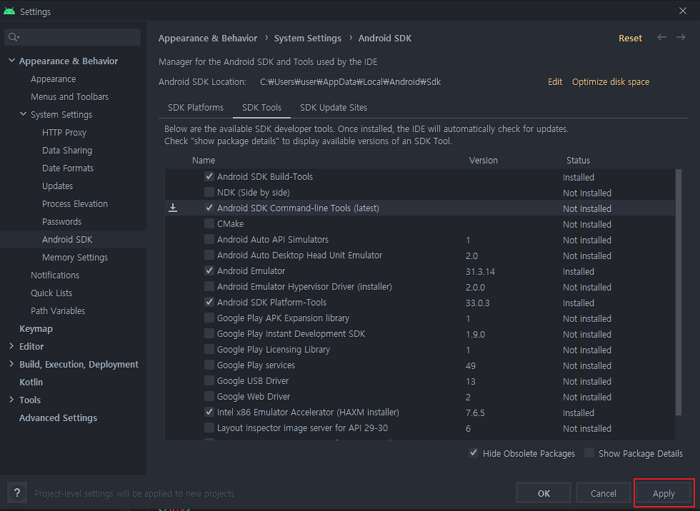Select Kotlin settings

point(31,382)
